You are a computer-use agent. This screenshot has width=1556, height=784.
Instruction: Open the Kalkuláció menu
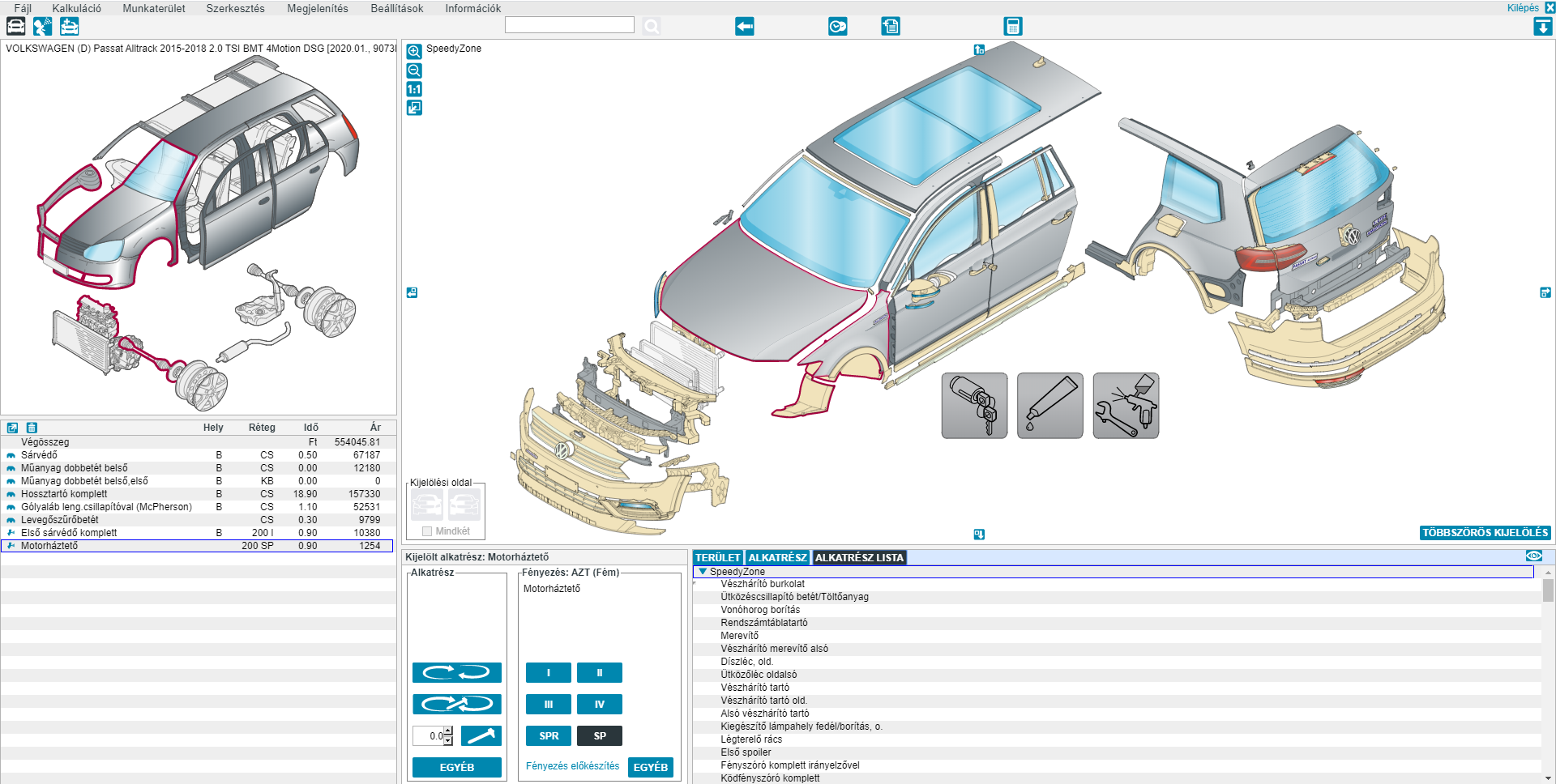77,8
